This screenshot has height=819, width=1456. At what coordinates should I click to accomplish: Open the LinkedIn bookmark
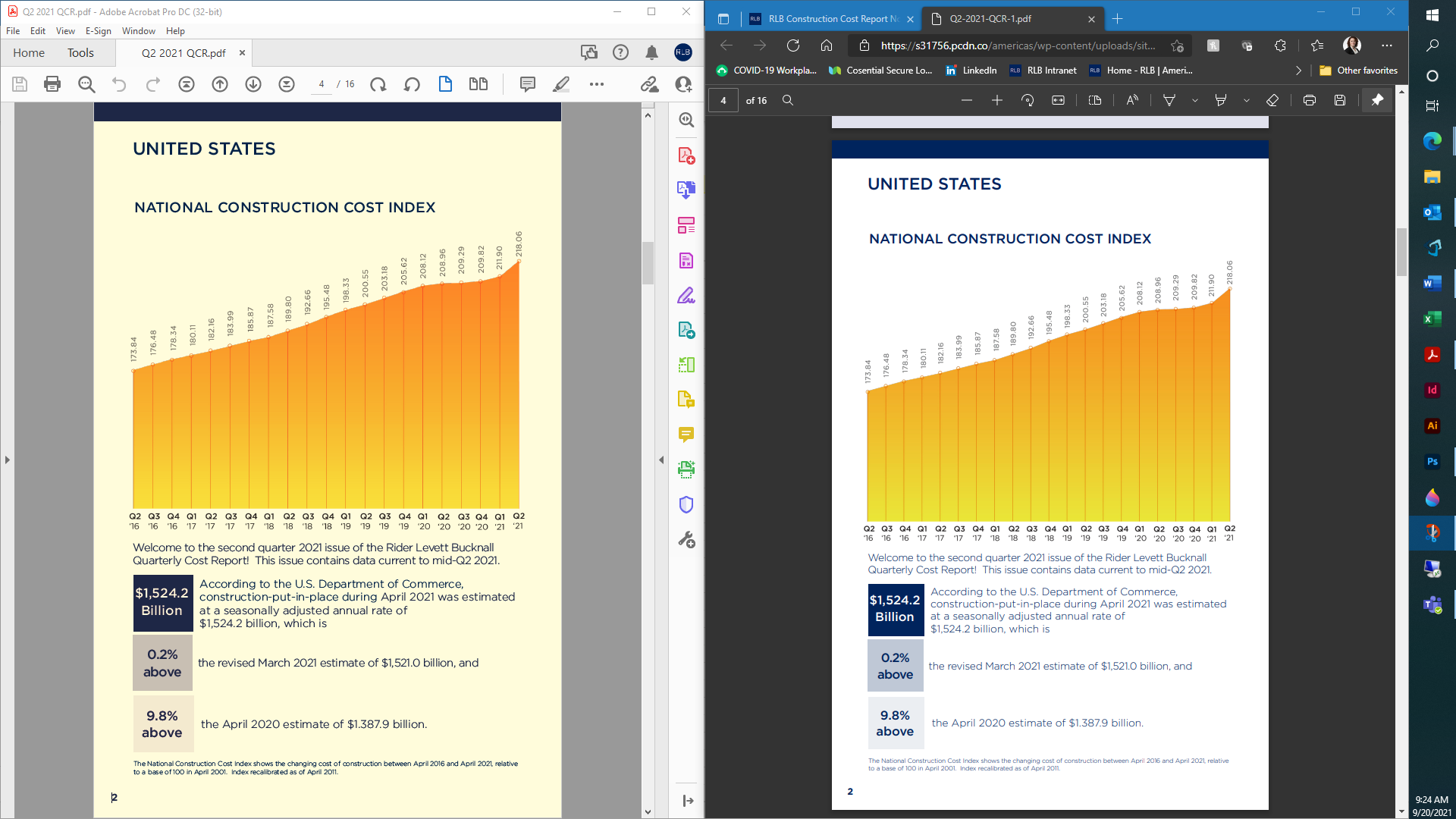coord(973,71)
